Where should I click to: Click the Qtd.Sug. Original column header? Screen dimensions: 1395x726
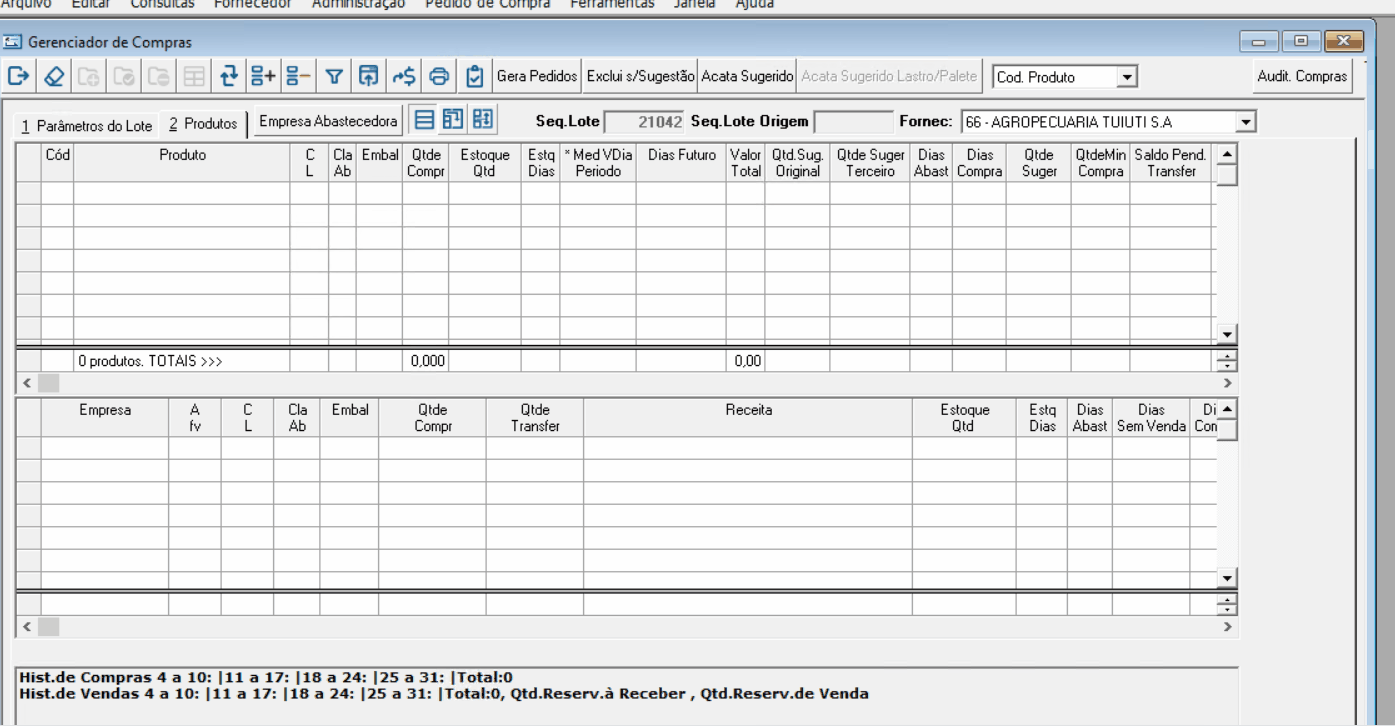pos(797,163)
